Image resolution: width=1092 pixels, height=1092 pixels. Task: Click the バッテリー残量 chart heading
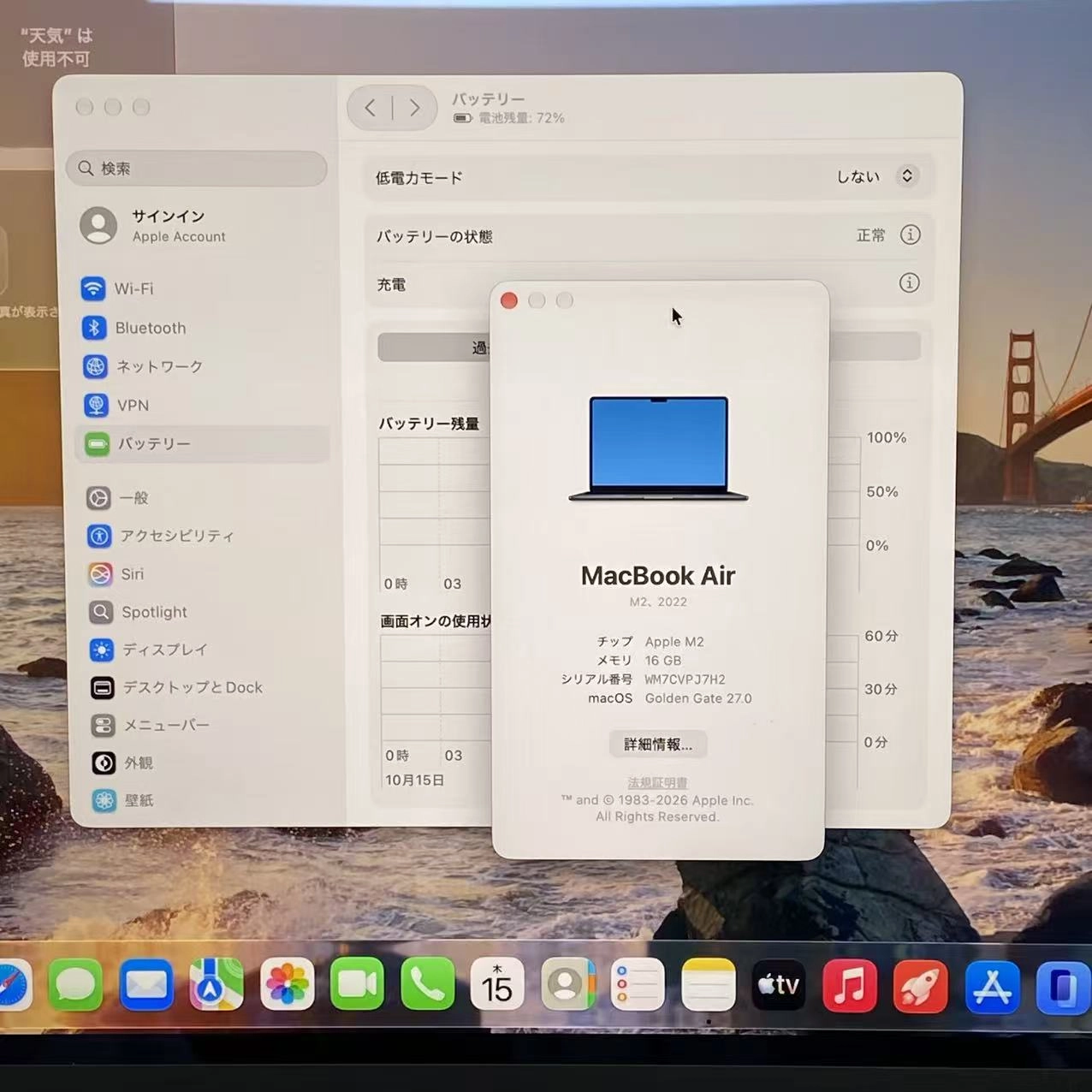click(429, 424)
